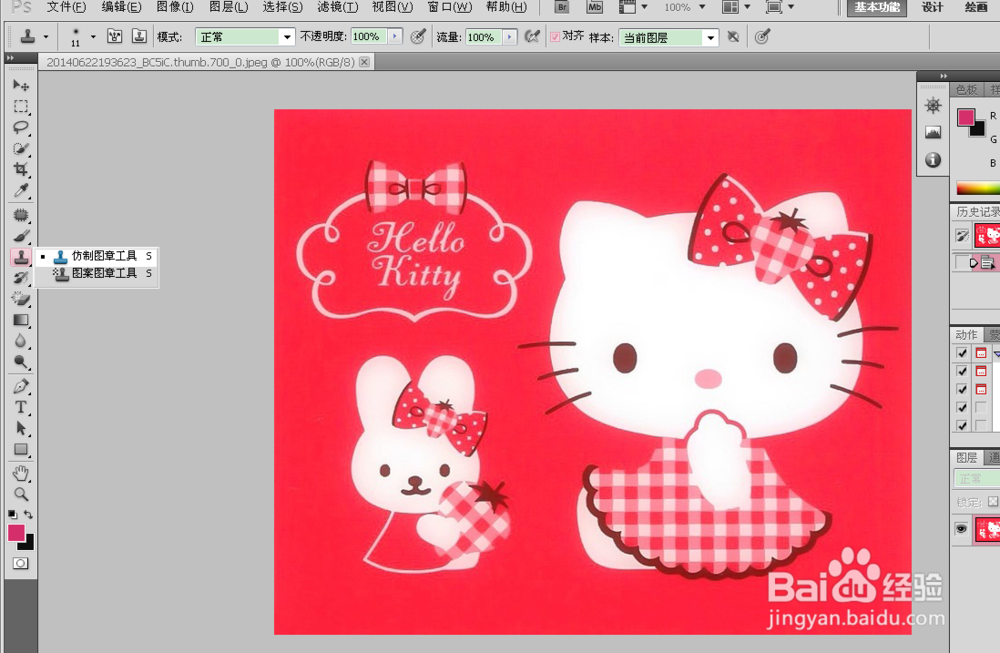This screenshot has width=1000, height=653.
Task: Select the Eyedropper tool
Action: click(20, 191)
